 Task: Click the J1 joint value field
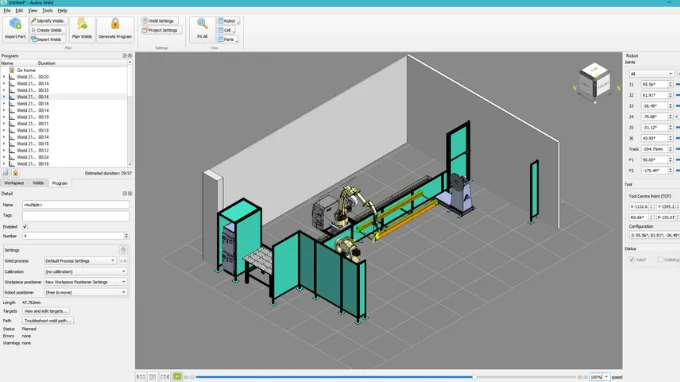click(x=655, y=85)
